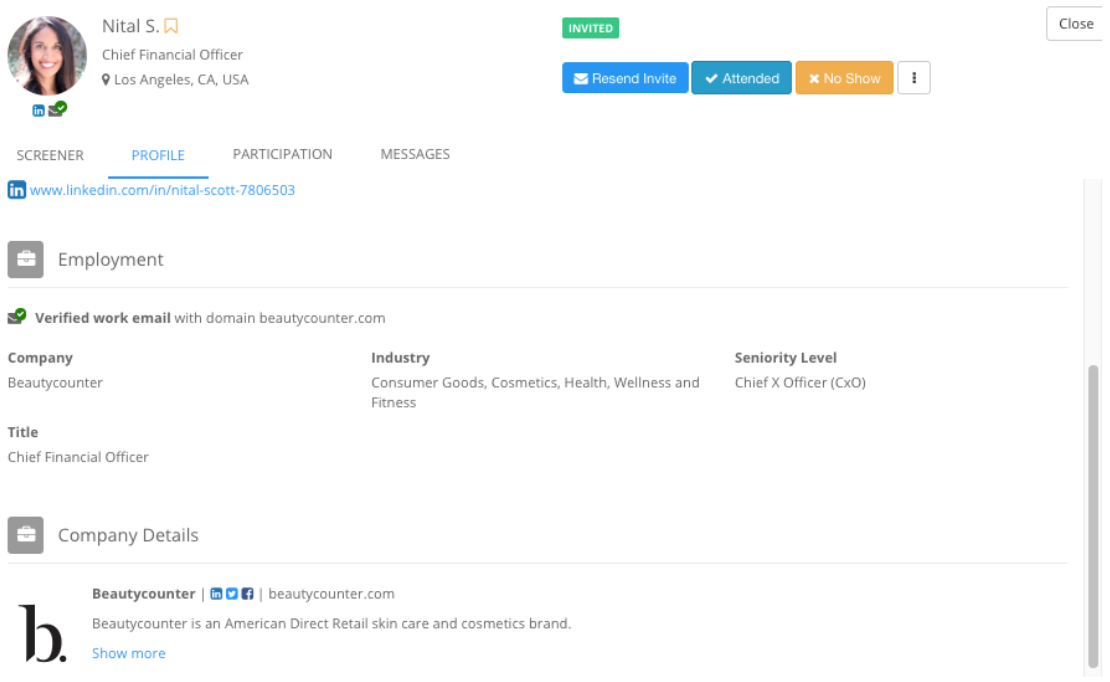Click the vertical scrollbar on the right
This screenshot has width=1110, height=682.
point(1092,515)
